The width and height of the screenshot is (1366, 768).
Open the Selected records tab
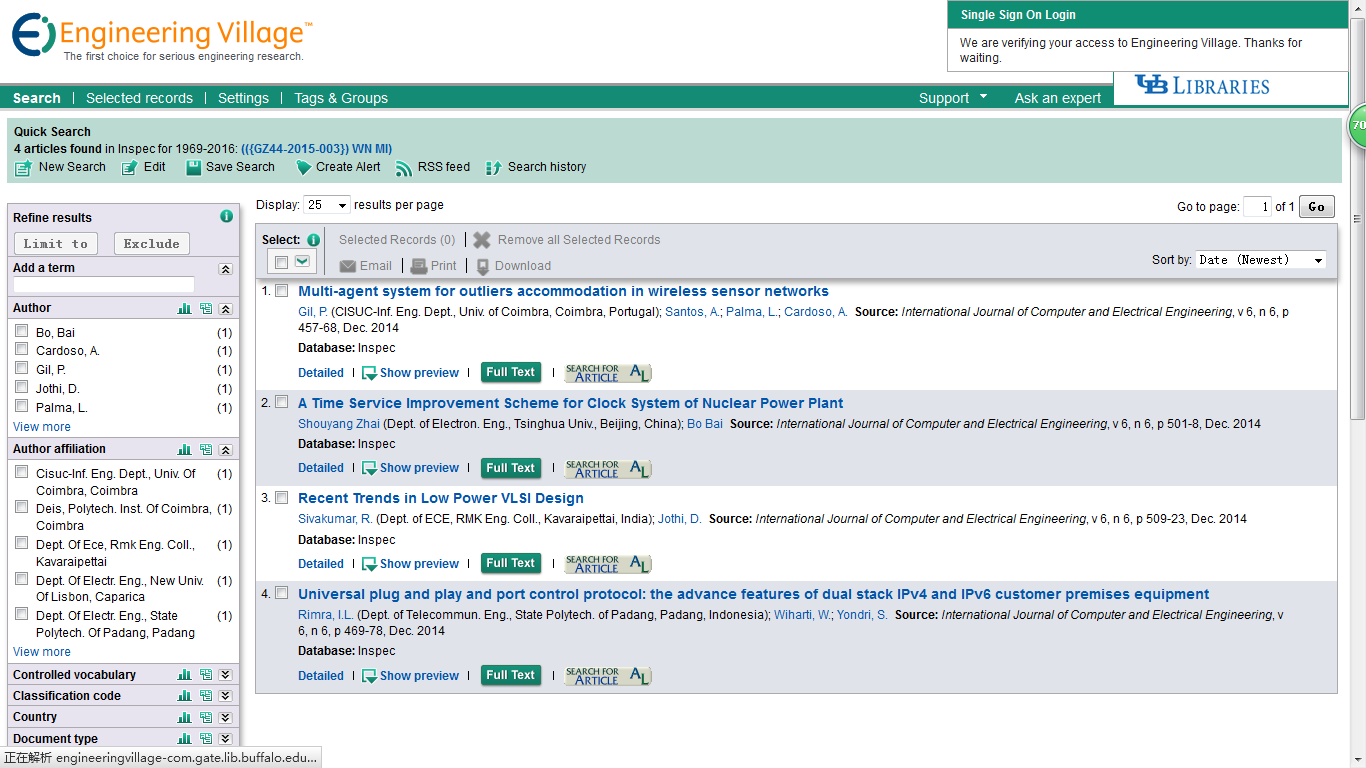click(x=139, y=98)
